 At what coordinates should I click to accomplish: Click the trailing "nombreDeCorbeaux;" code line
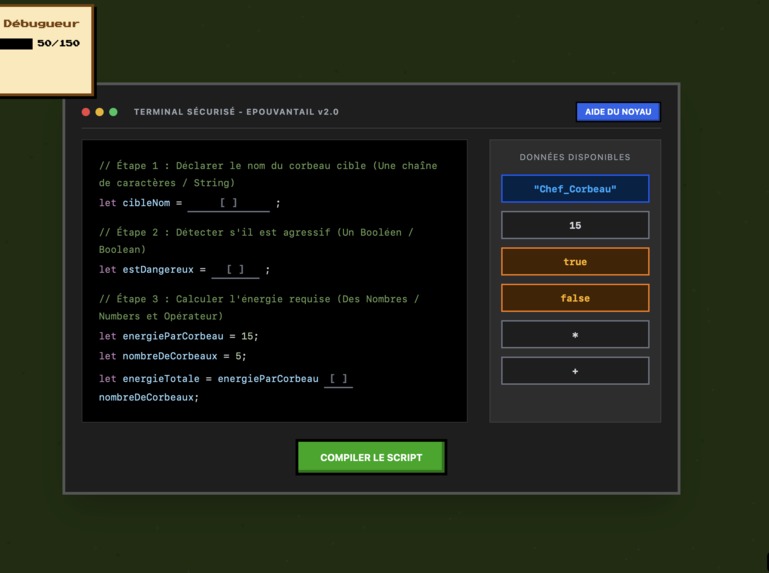149,397
